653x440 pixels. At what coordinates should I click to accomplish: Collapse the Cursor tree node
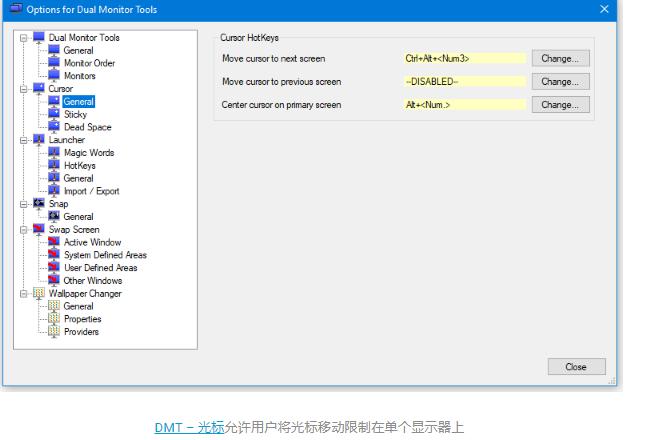click(24, 89)
